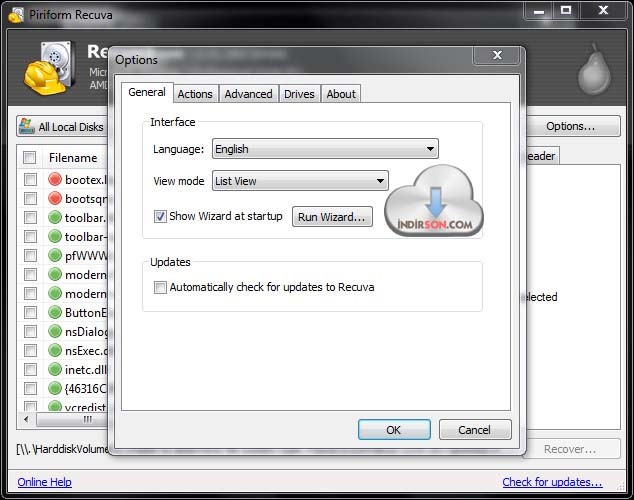634x500 pixels.
Task: Click the Recover button
Action: click(571, 449)
